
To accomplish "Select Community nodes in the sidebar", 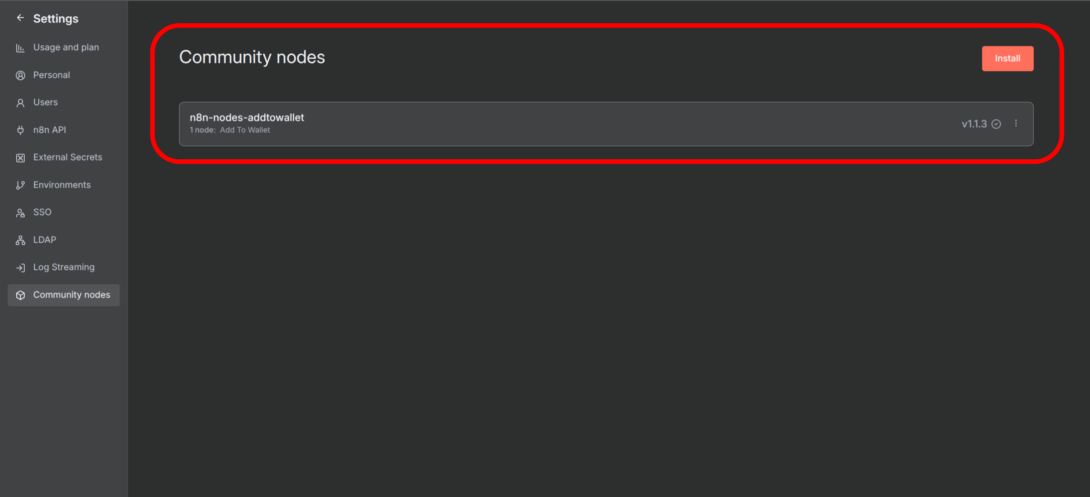I will (x=71, y=295).
